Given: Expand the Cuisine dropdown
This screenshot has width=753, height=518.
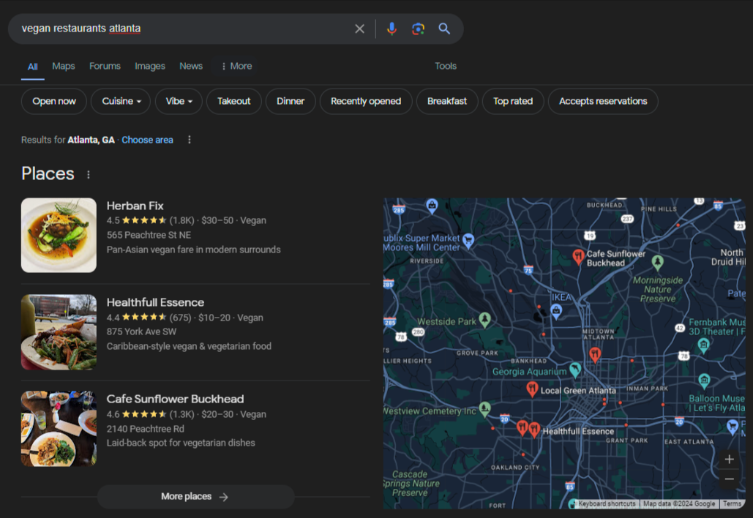Looking at the screenshot, I should (121, 101).
